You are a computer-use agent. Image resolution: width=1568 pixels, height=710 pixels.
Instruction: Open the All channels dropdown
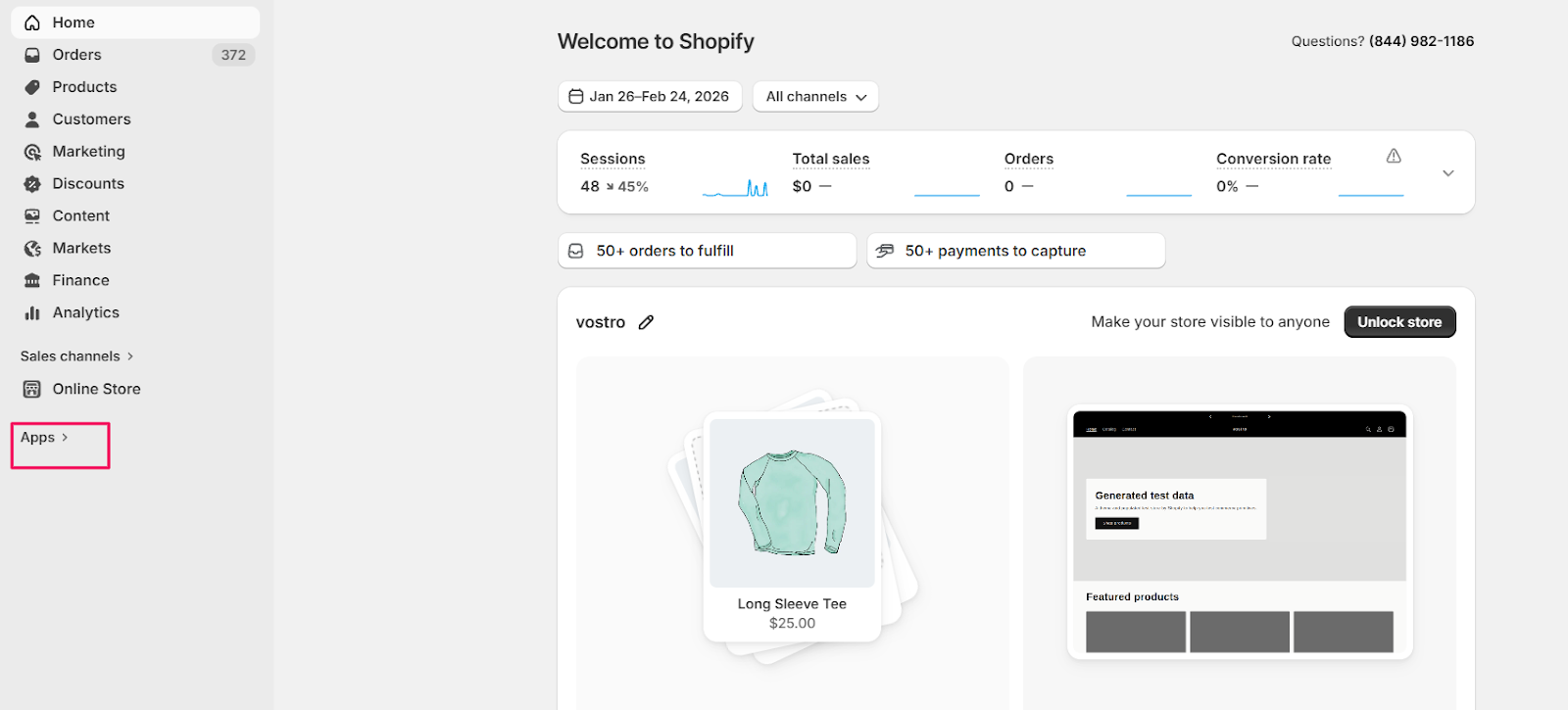pyautogui.click(x=815, y=97)
